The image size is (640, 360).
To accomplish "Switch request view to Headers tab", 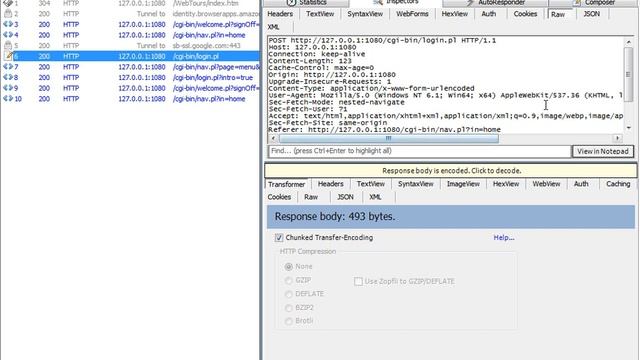I will pyautogui.click(x=280, y=14).
